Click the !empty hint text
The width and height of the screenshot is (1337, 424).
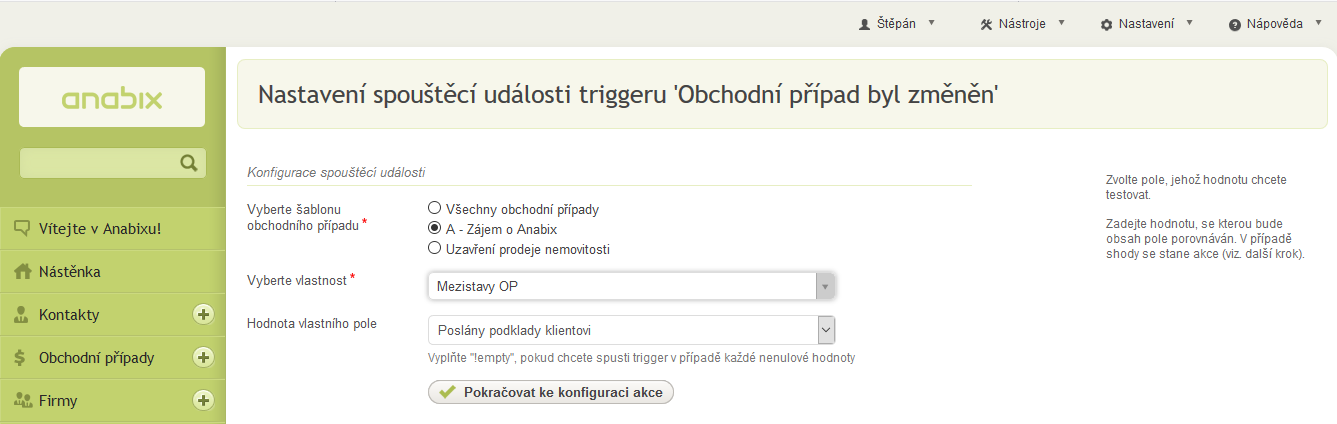click(641, 358)
